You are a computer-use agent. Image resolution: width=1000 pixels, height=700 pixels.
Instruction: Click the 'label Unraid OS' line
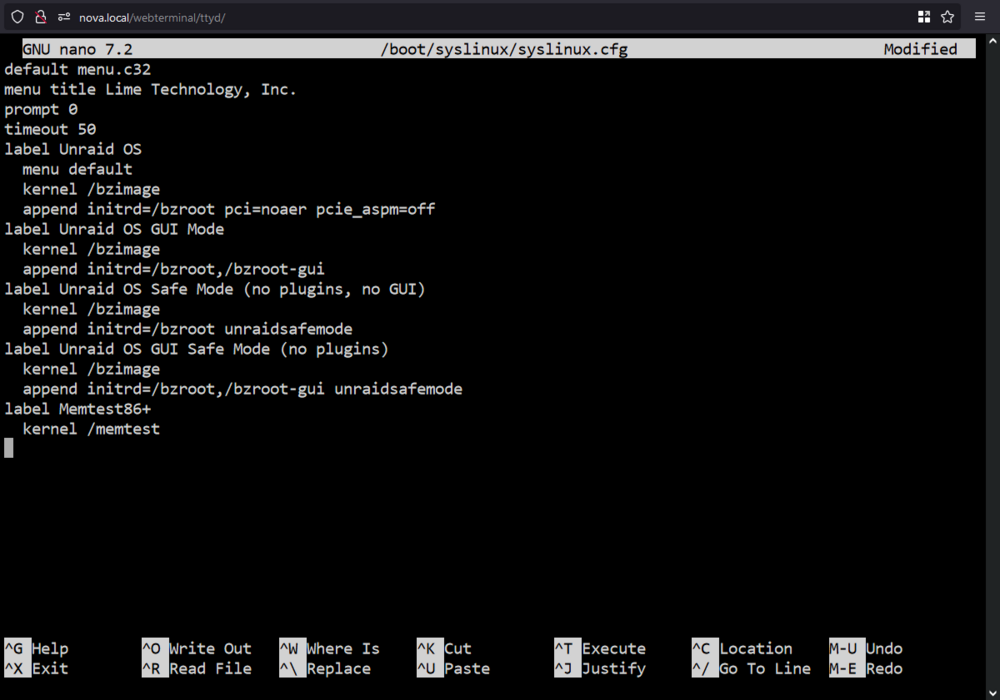(73, 149)
